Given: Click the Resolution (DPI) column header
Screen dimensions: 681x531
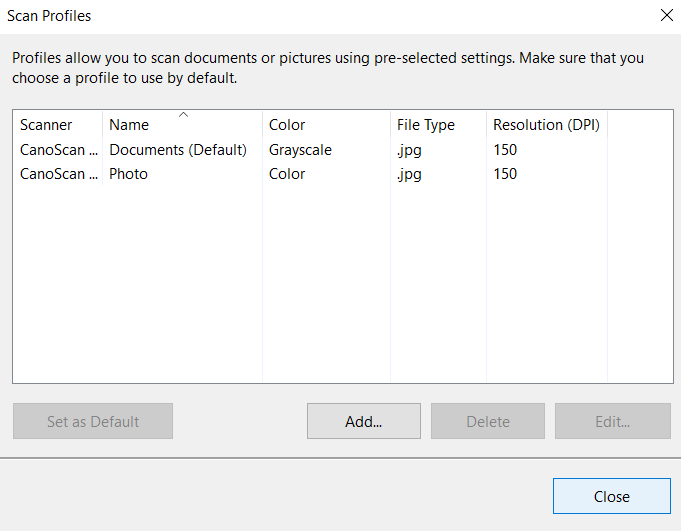Looking at the screenshot, I should (x=546, y=125).
